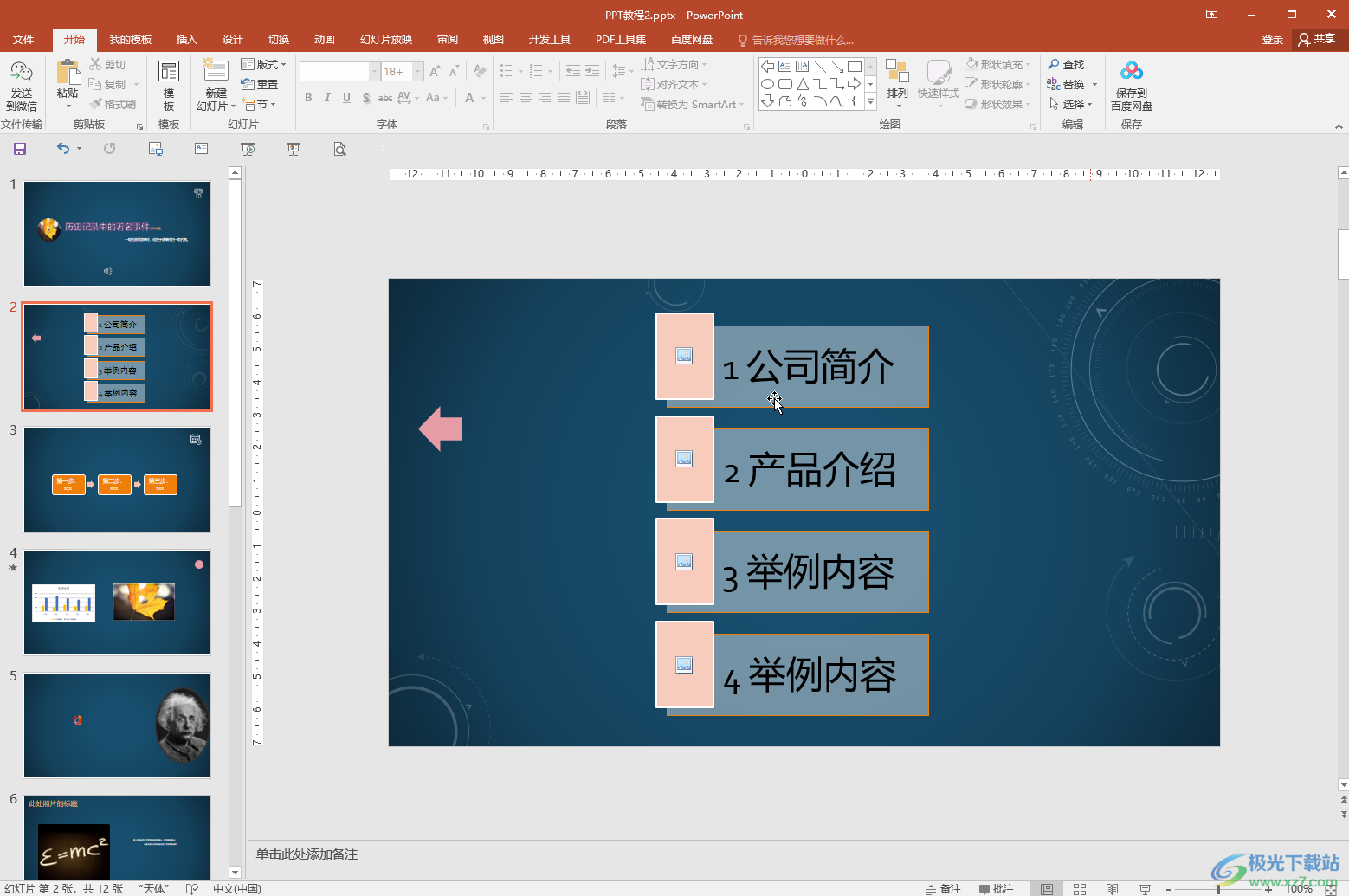Select the triangle shape in gallery
This screenshot has width=1349, height=896.
(803, 84)
